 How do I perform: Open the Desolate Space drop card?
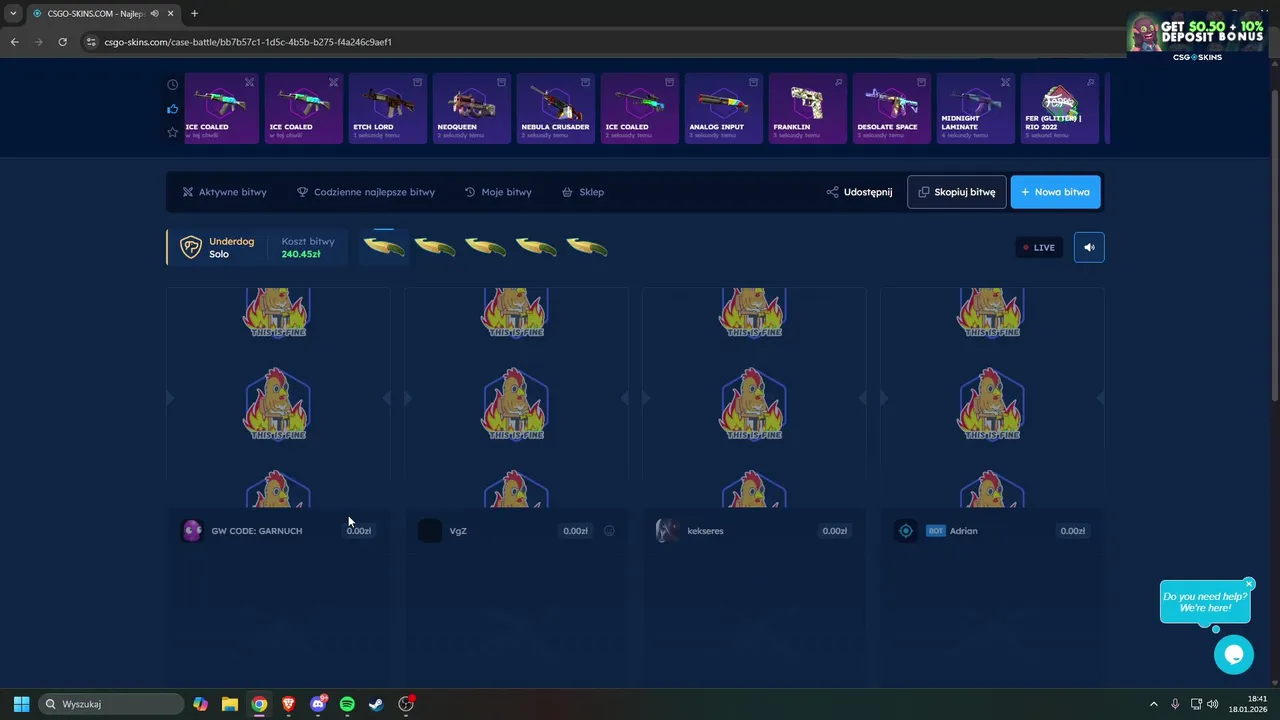click(892, 108)
